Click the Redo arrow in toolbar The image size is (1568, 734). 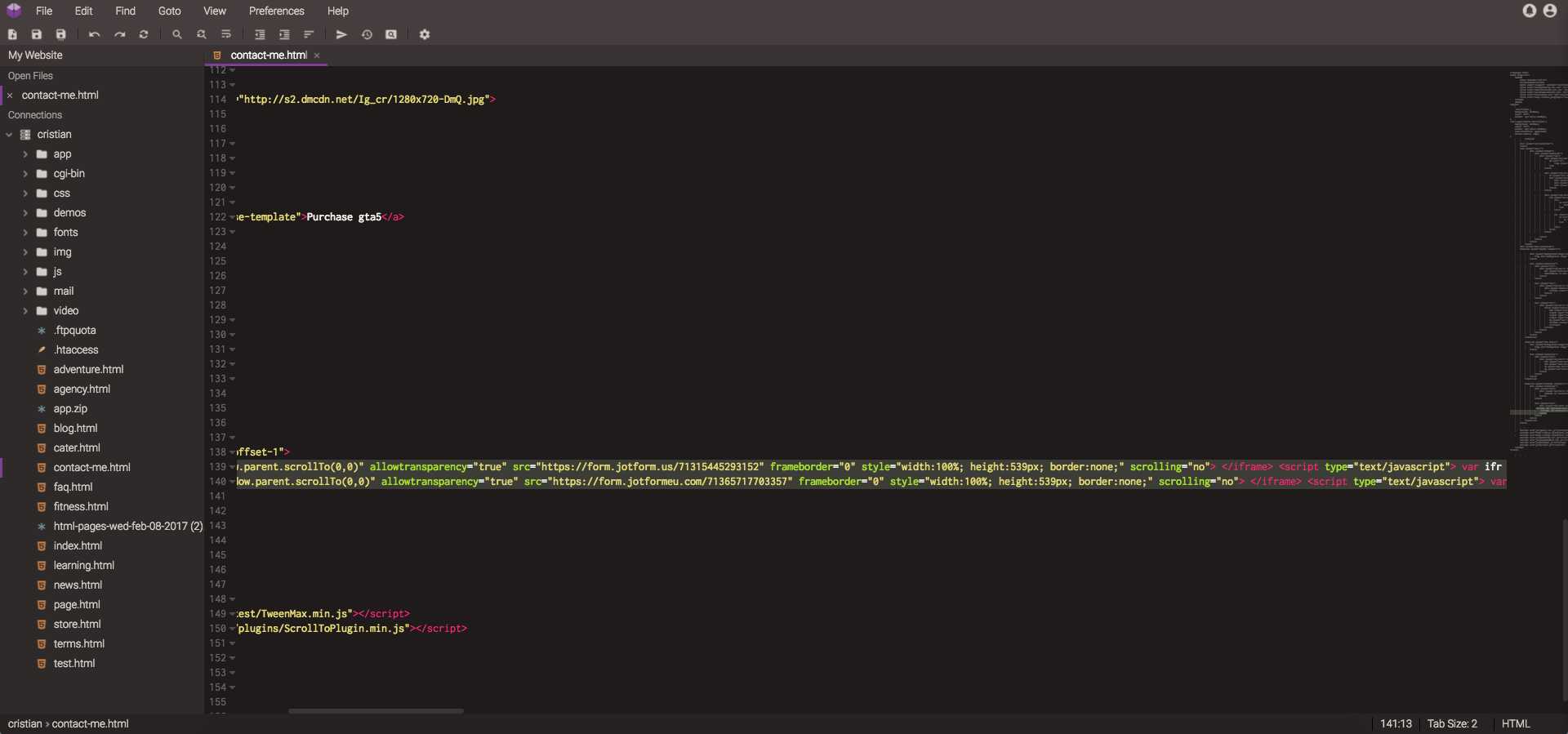tap(120, 34)
